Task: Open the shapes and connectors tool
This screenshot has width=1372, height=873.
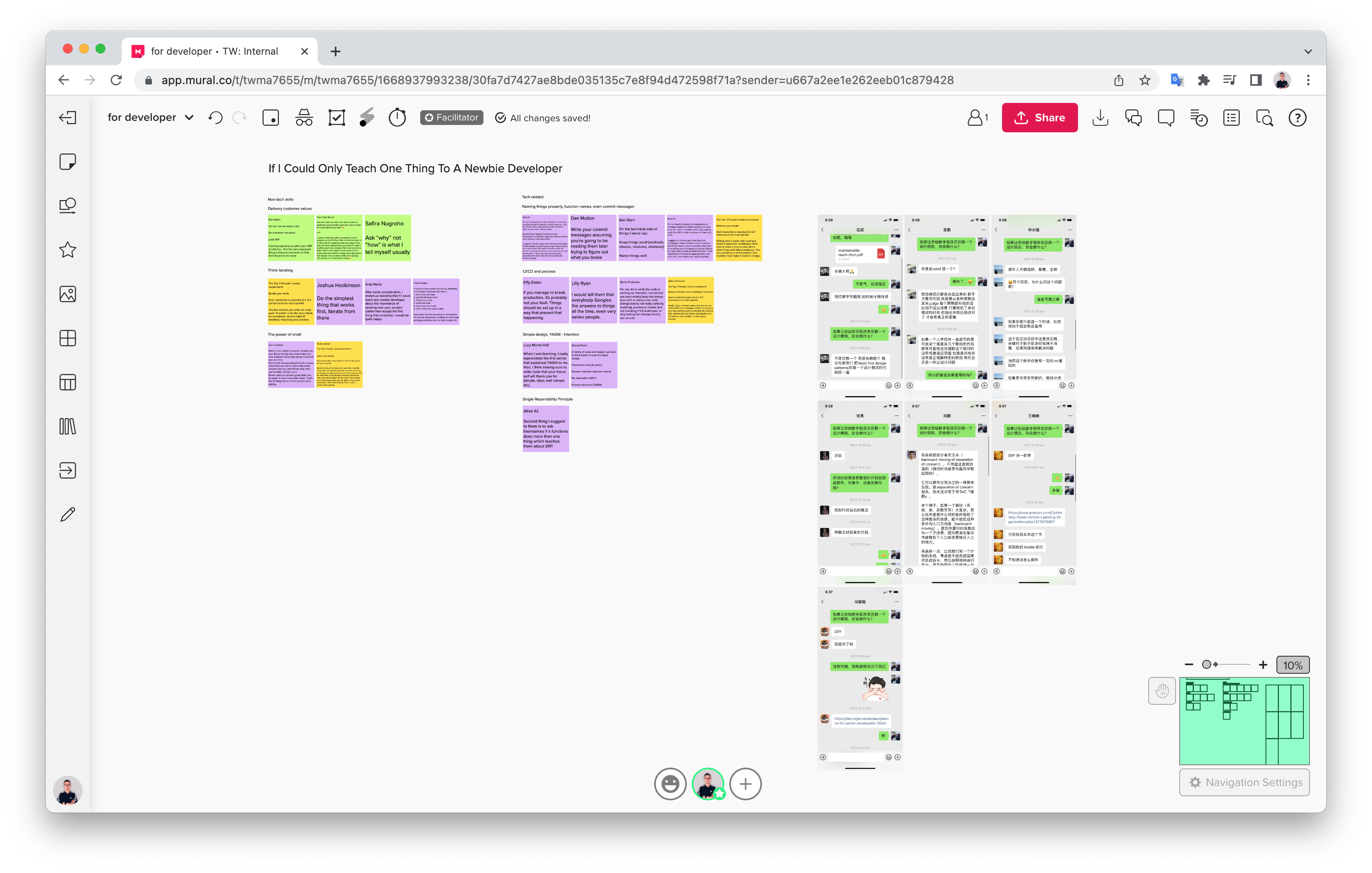Action: (x=68, y=206)
